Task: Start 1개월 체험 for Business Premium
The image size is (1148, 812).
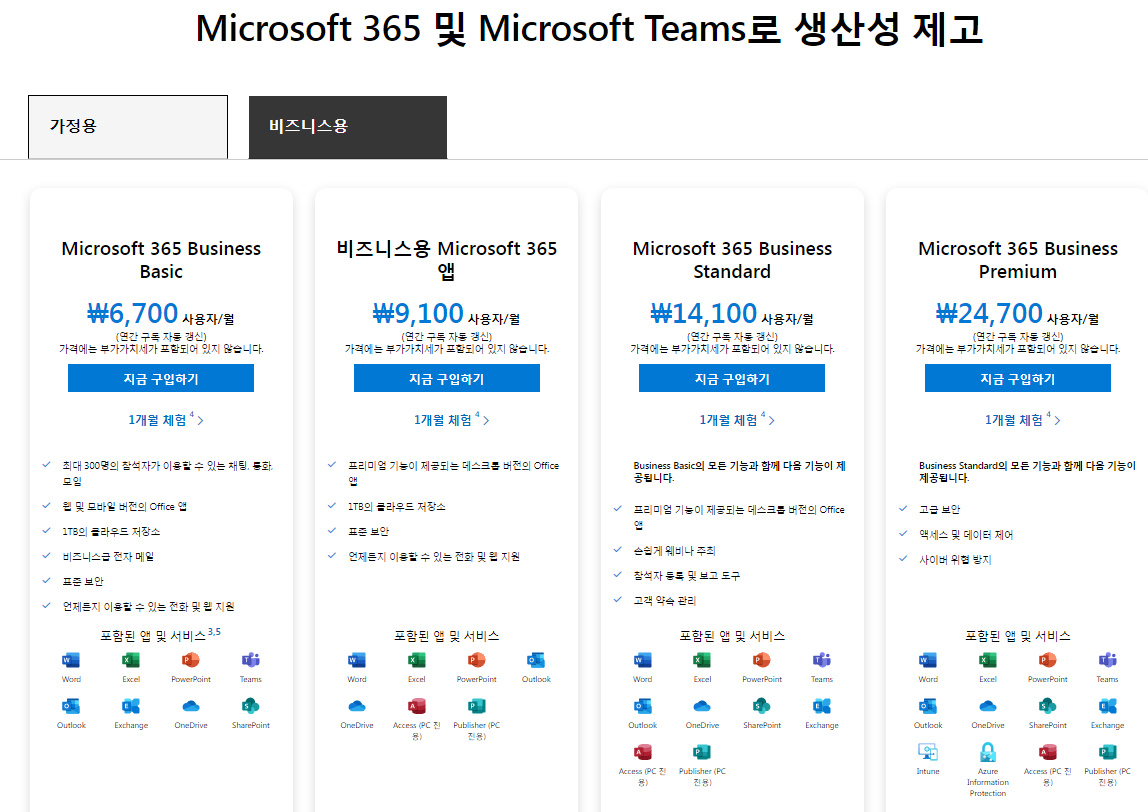Action: click(1022, 420)
